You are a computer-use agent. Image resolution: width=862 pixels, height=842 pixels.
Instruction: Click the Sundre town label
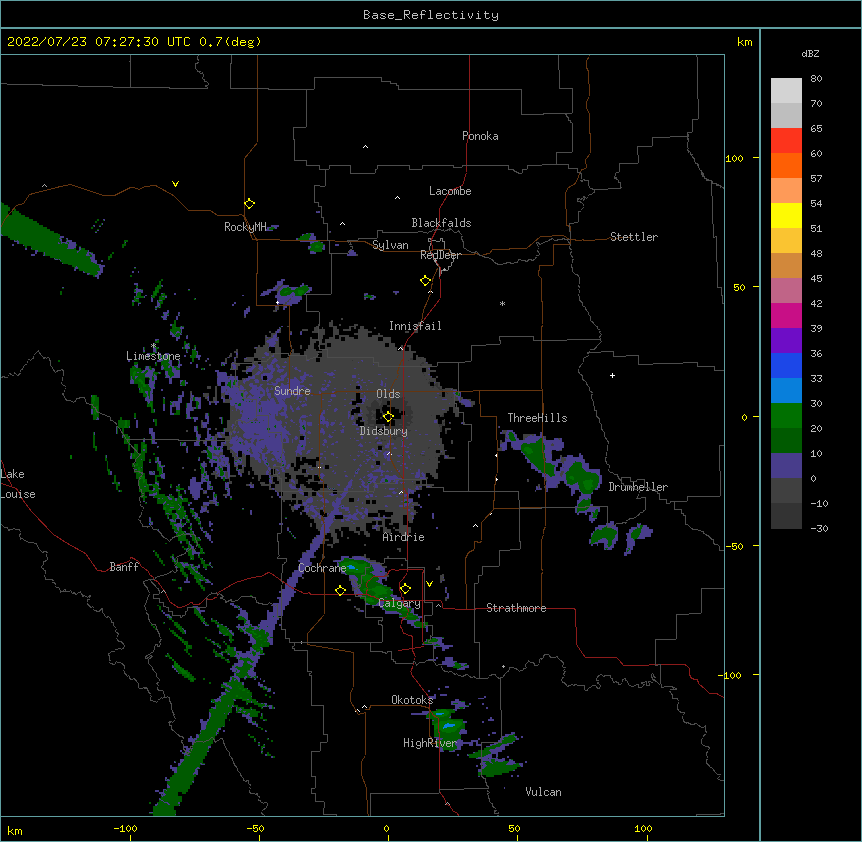(292, 391)
